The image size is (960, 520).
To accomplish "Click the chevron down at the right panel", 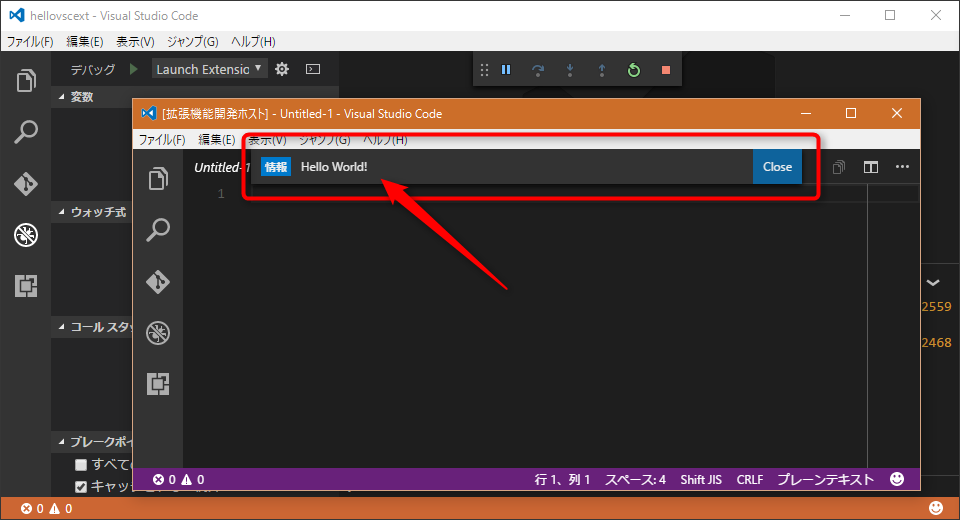I will (932, 283).
